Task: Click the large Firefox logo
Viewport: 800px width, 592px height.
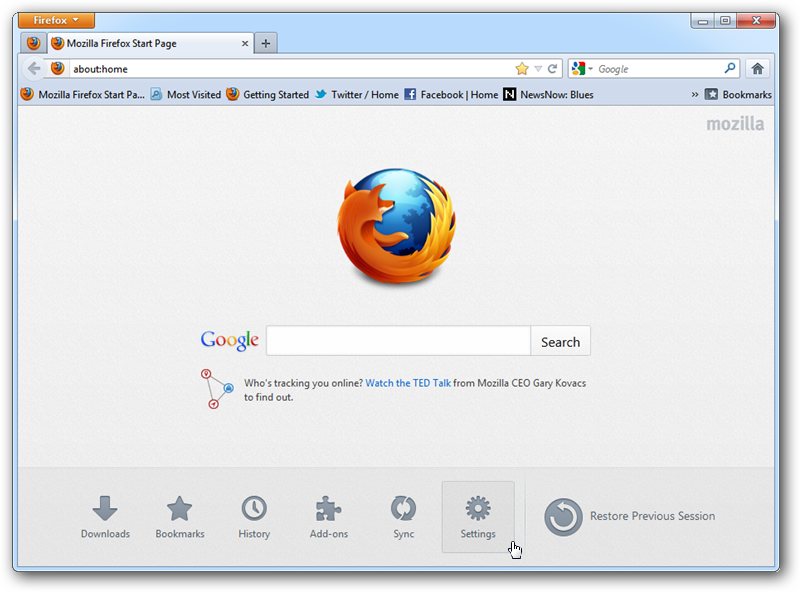Action: (397, 226)
